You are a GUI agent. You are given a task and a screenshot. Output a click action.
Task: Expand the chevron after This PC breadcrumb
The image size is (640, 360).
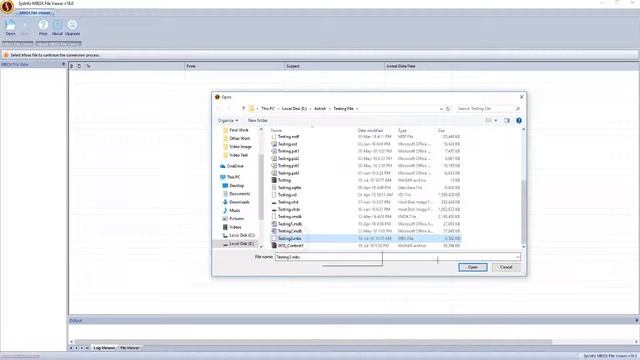278,109
